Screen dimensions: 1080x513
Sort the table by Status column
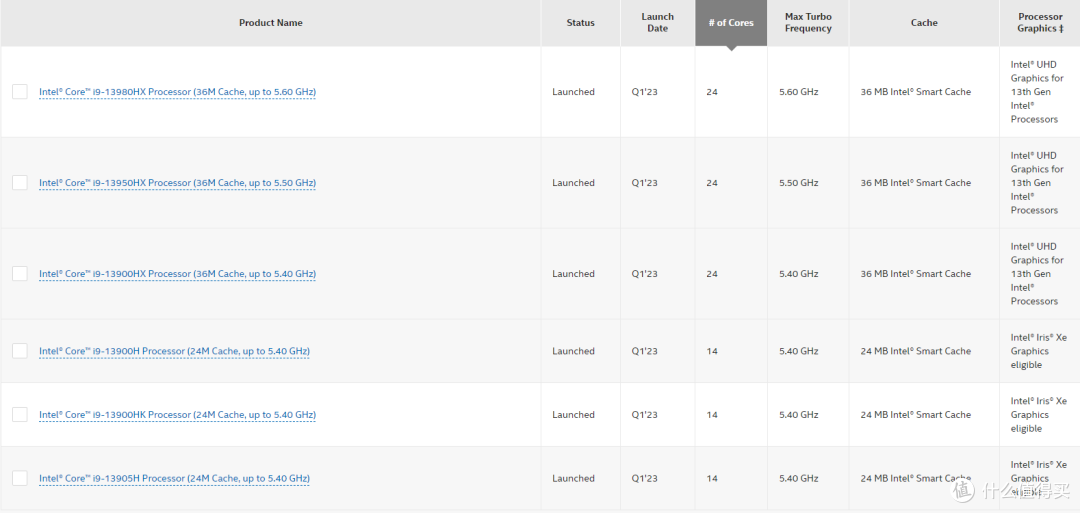click(x=580, y=23)
